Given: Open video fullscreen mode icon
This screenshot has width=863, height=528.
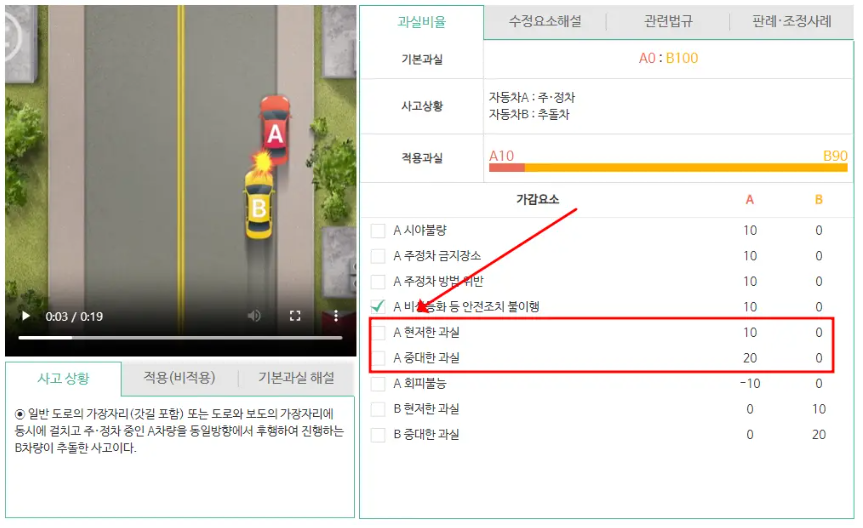Looking at the screenshot, I should coord(295,315).
